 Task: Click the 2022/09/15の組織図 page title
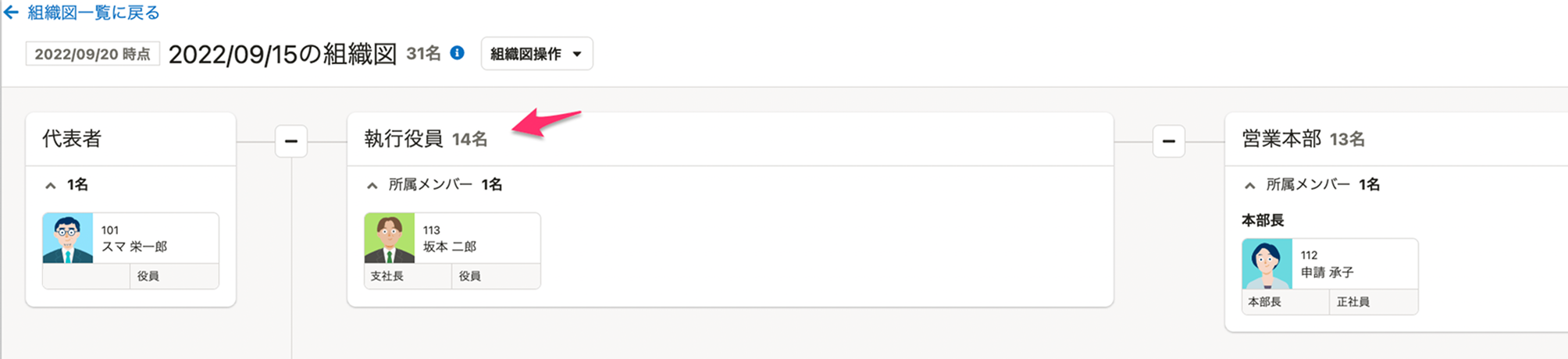point(283,54)
